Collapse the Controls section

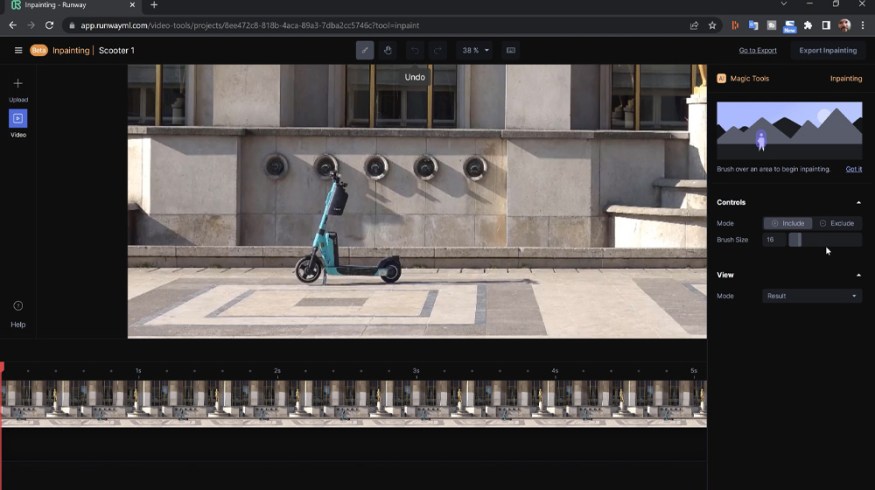click(858, 202)
